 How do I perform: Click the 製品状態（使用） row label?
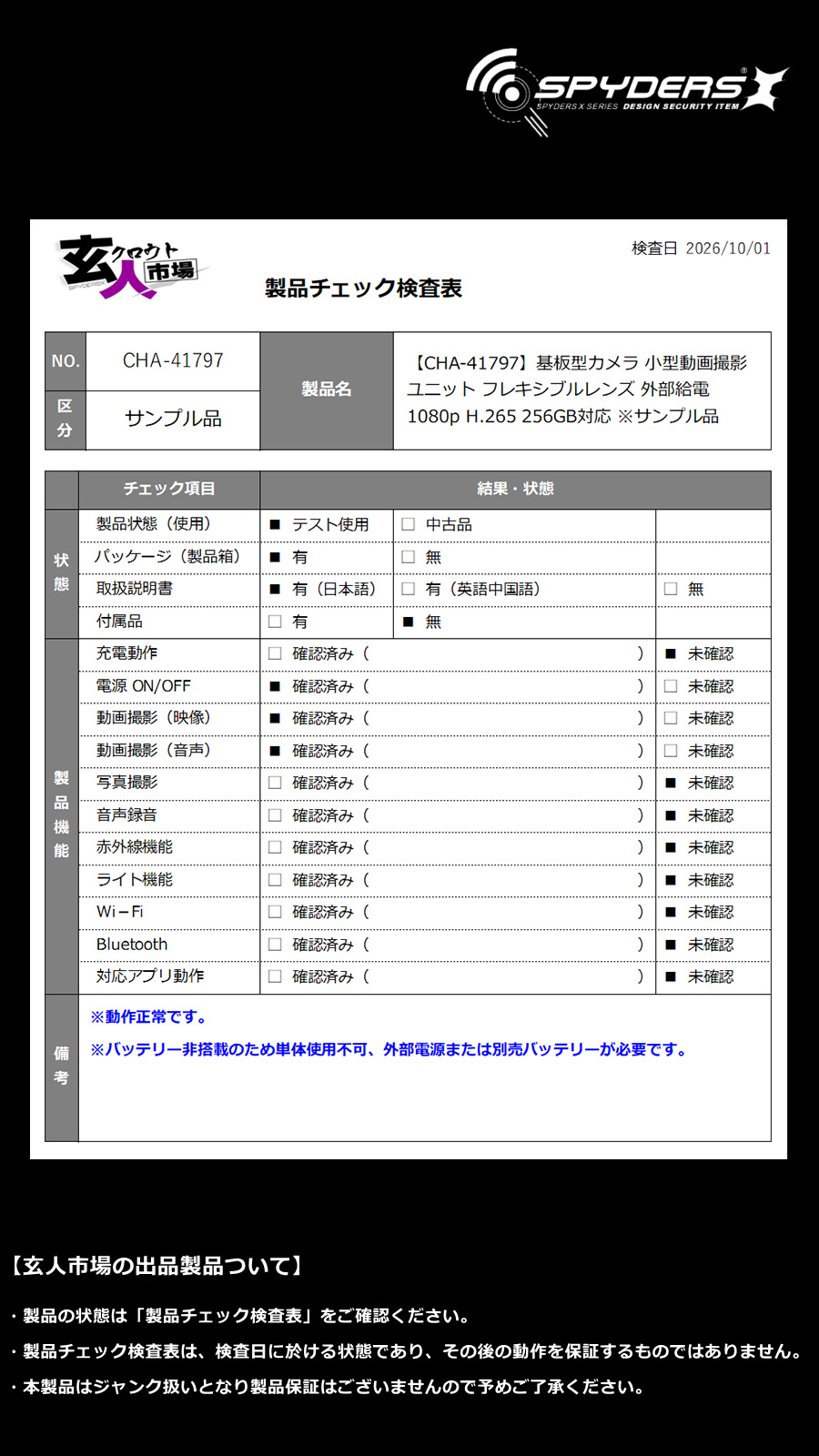(x=153, y=524)
